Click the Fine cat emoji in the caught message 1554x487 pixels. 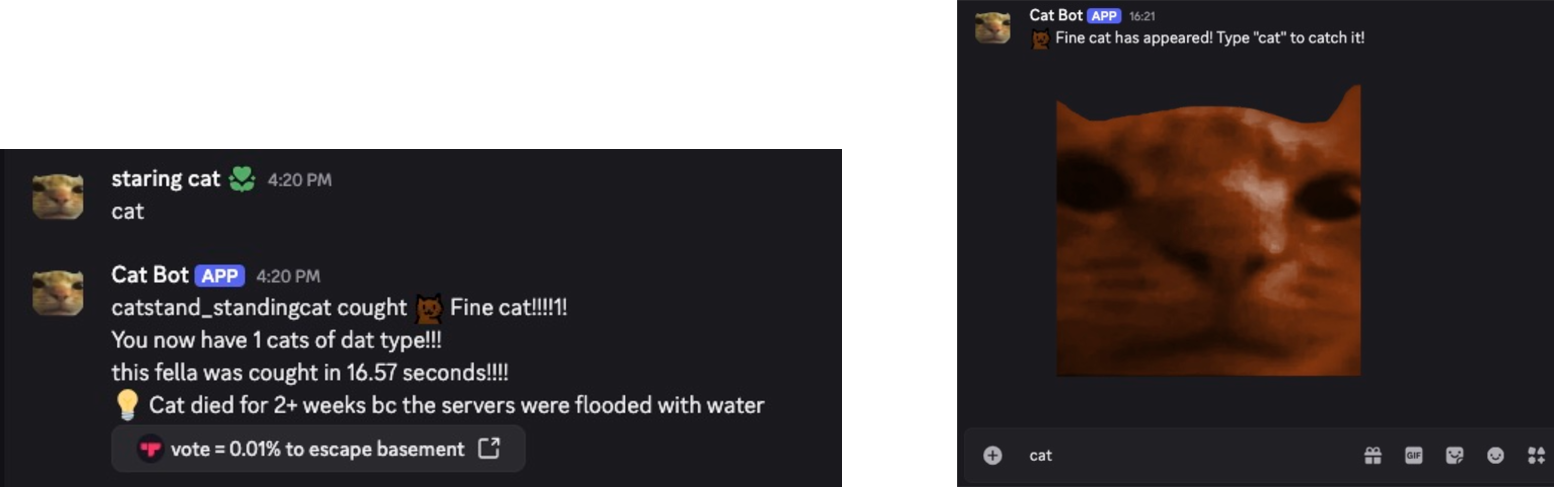(x=429, y=308)
